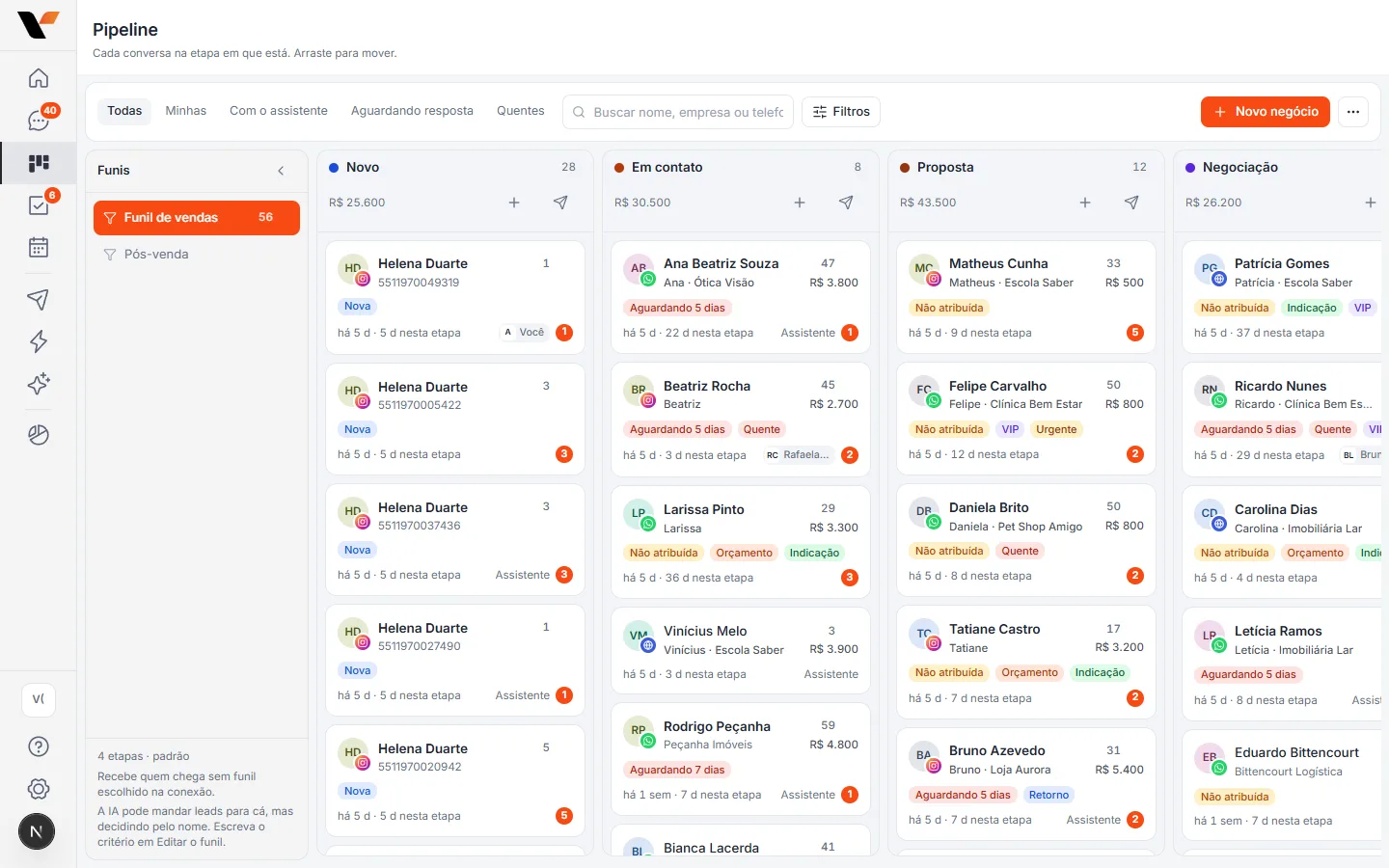Image resolution: width=1389 pixels, height=868 pixels.
Task: Switch to Com o assistente tab
Action: tap(279, 111)
